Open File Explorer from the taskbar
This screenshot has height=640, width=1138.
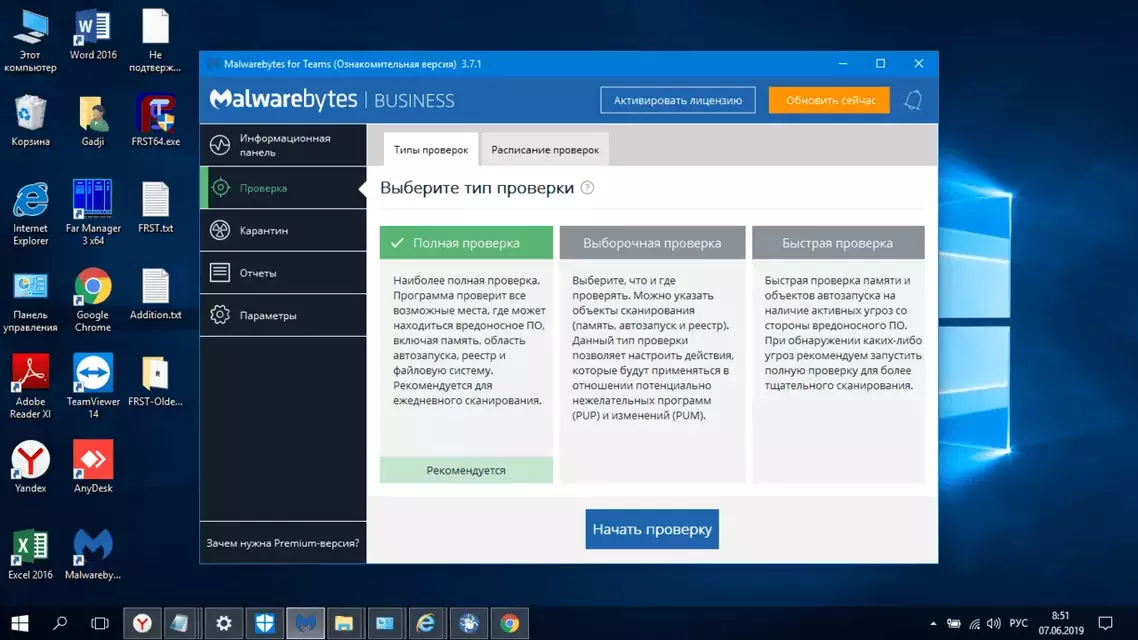pos(344,623)
